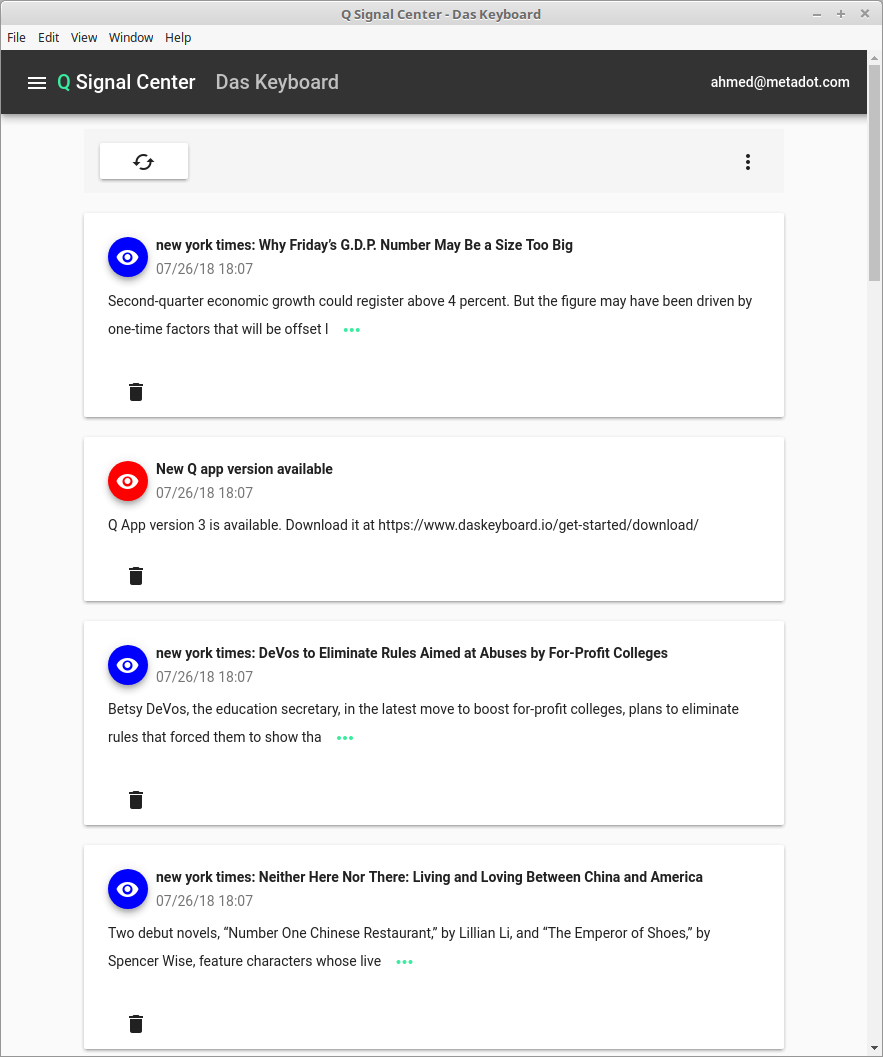The width and height of the screenshot is (883, 1057).
Task: Toggle red eye icon on New Q app signal
Action: [127, 481]
